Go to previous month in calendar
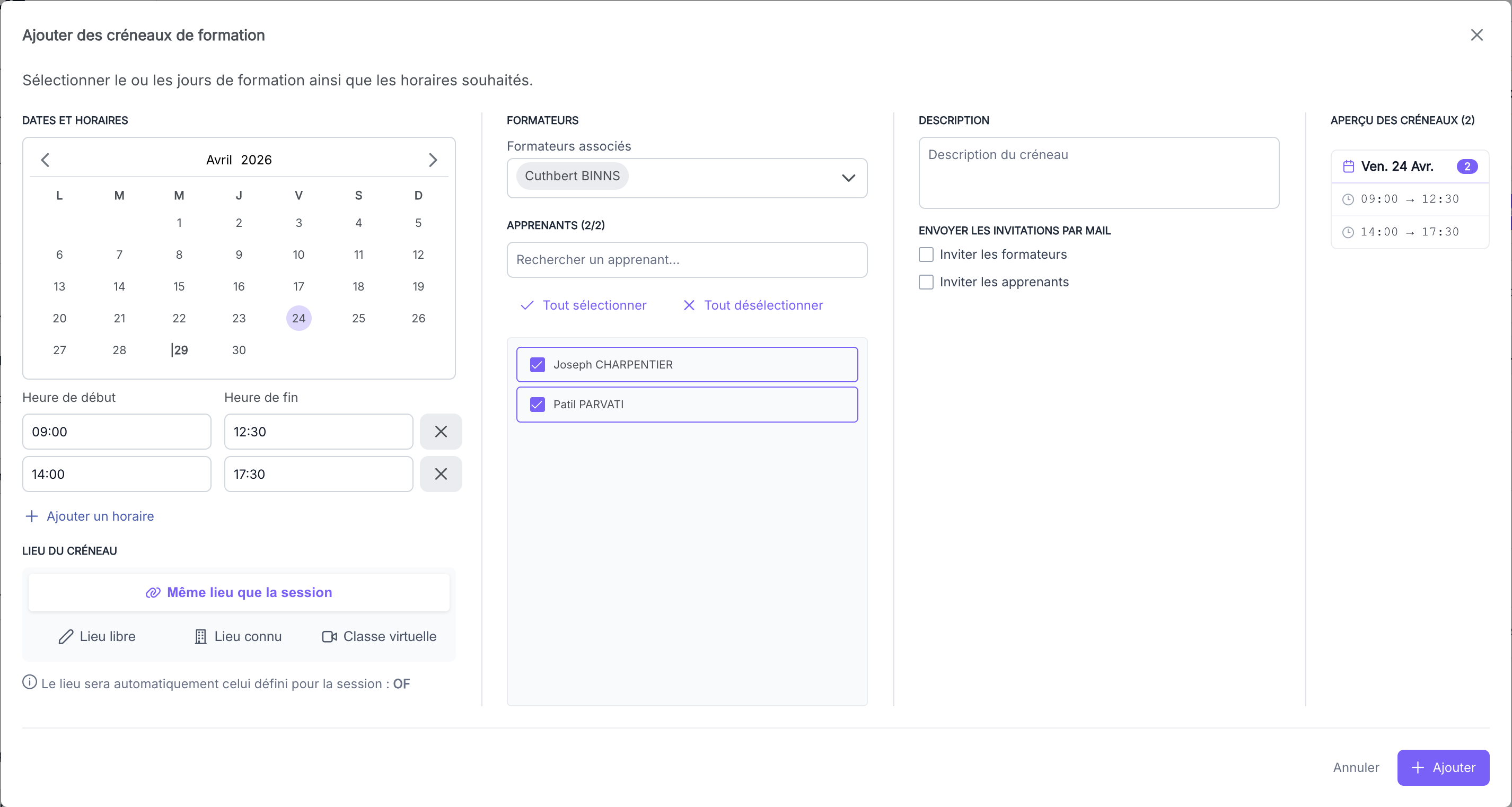The image size is (1512, 807). pos(45,160)
